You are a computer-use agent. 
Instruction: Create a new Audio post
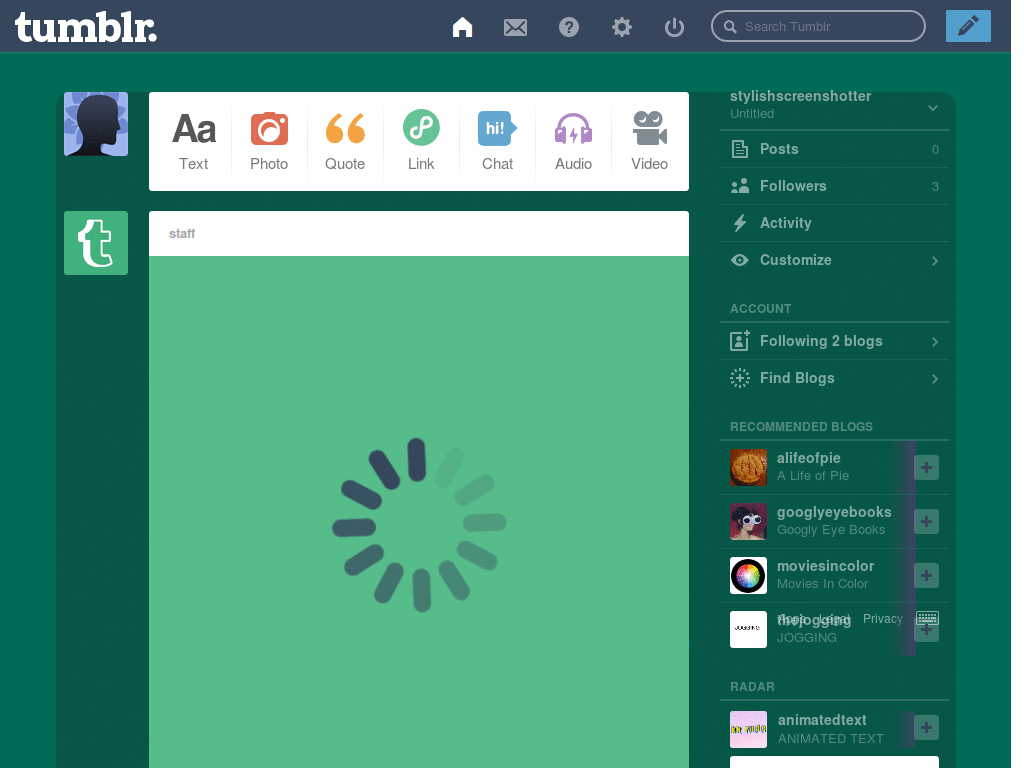[x=573, y=141]
